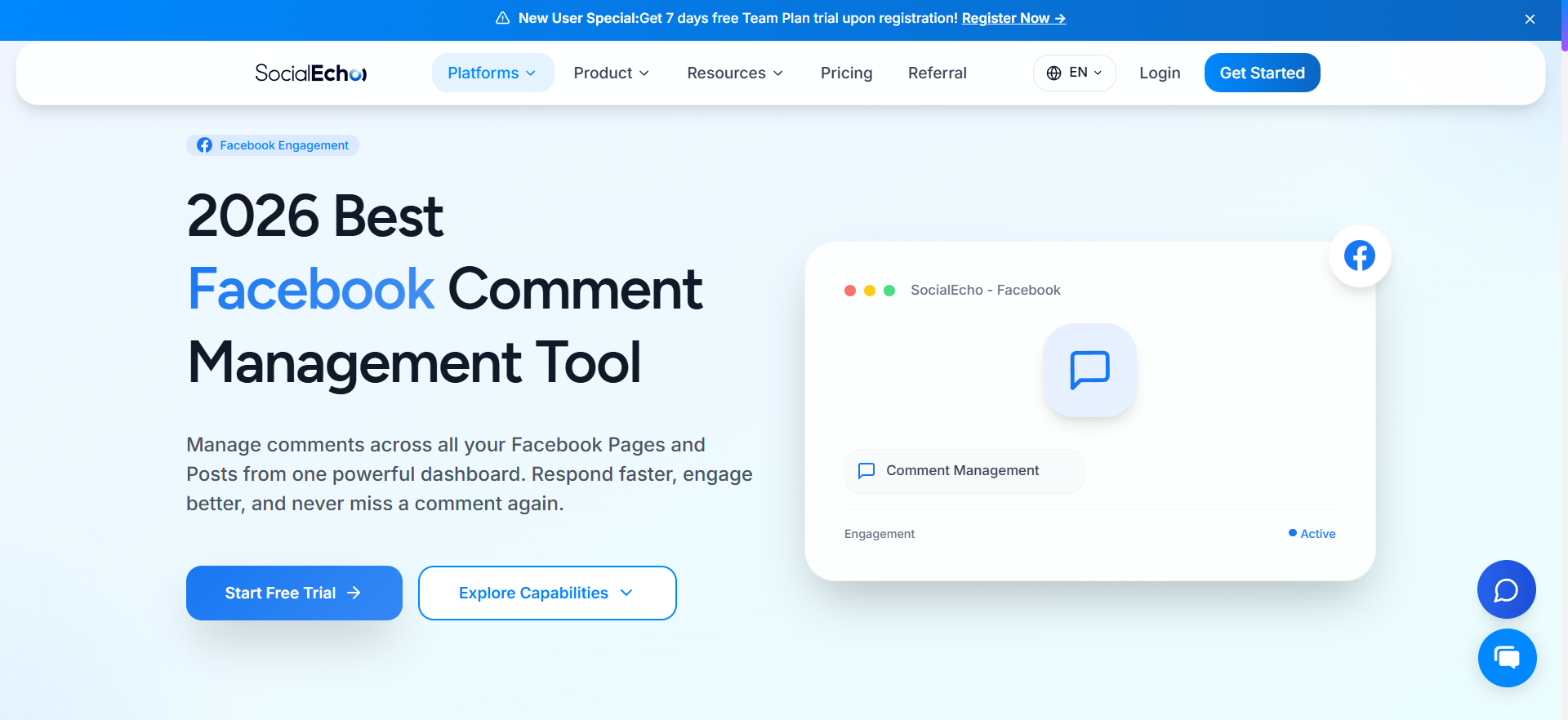Viewport: 1568px width, 720px height.
Task: Click the SocialEcho - Facebook window title
Action: click(985, 290)
